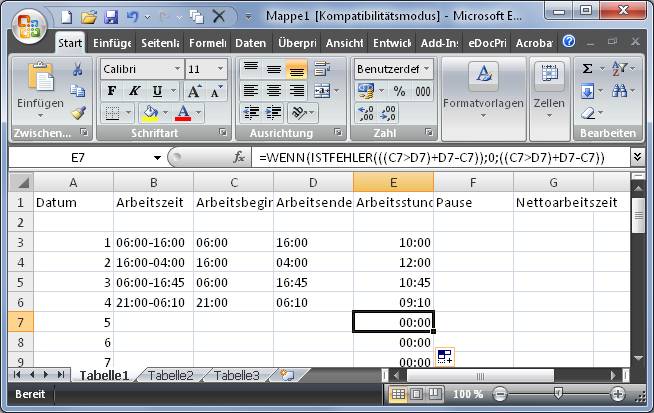The width and height of the screenshot is (654, 413).
Task: Click the Select All corner button
Action: pyautogui.click(x=21, y=182)
